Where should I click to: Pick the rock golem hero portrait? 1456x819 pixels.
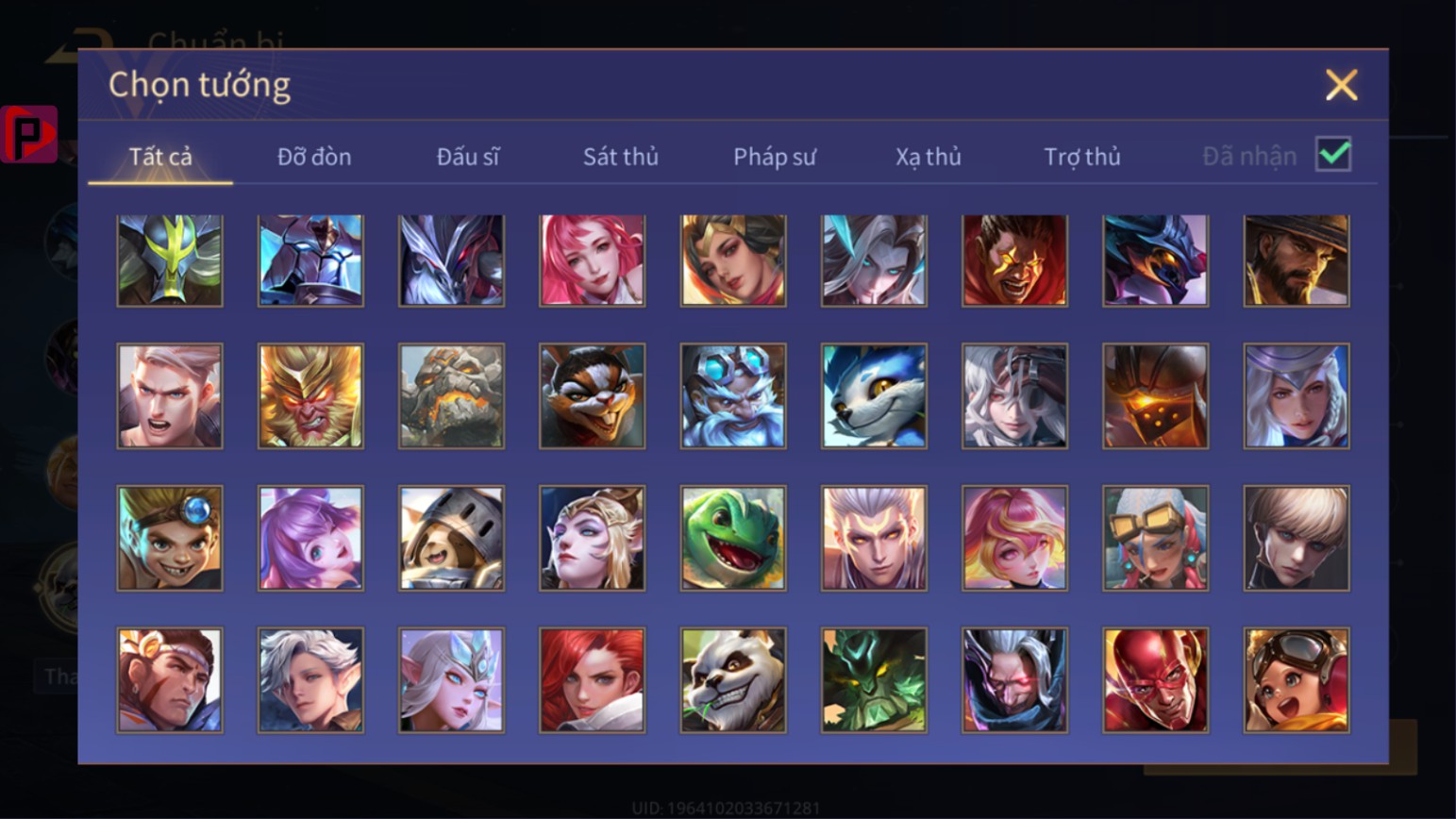[451, 395]
